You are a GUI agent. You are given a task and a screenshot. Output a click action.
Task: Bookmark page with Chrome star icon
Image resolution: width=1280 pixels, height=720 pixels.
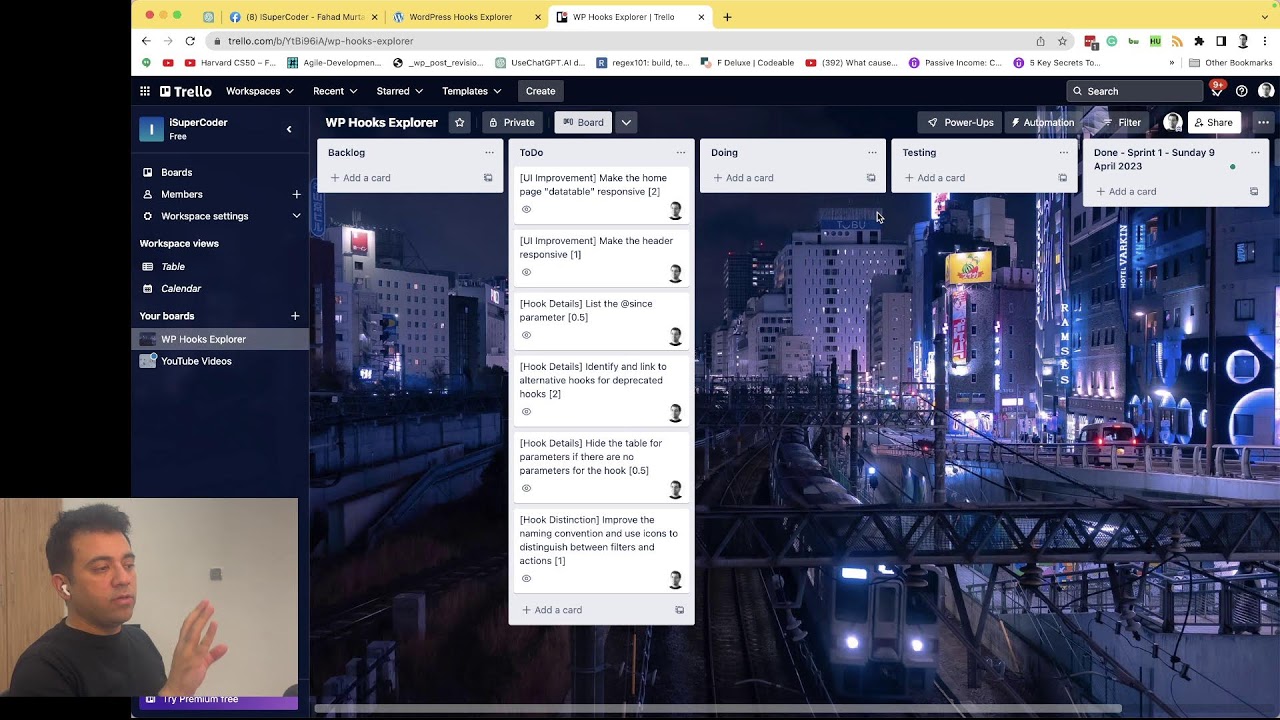click(x=1062, y=41)
